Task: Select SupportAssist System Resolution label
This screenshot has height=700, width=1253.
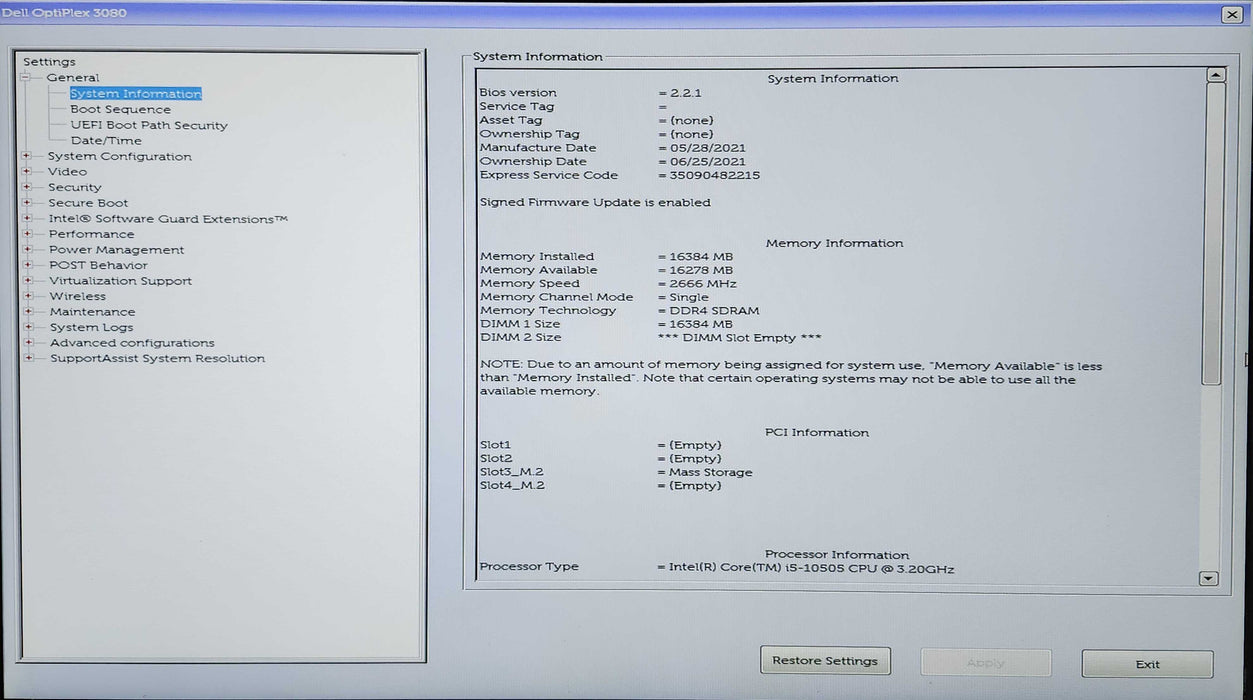Action: [157, 358]
